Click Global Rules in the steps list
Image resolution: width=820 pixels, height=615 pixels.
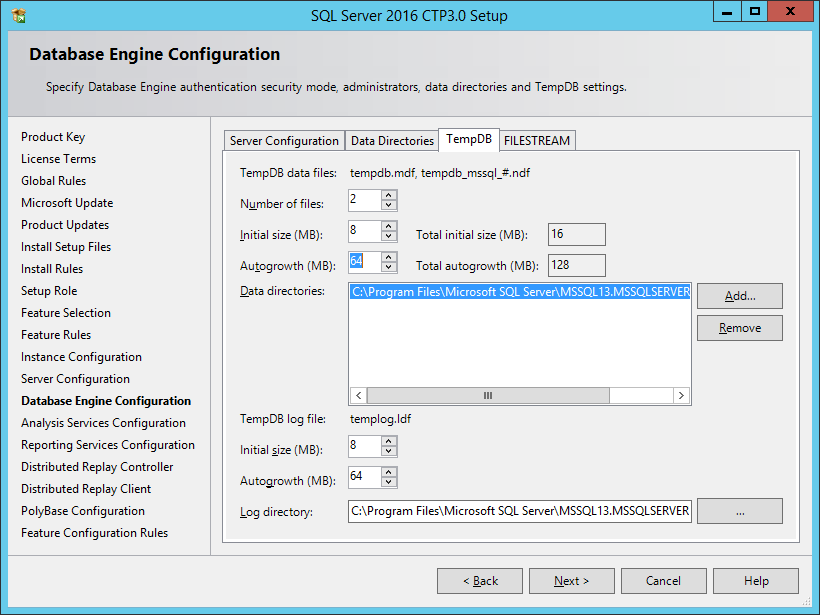click(x=53, y=181)
